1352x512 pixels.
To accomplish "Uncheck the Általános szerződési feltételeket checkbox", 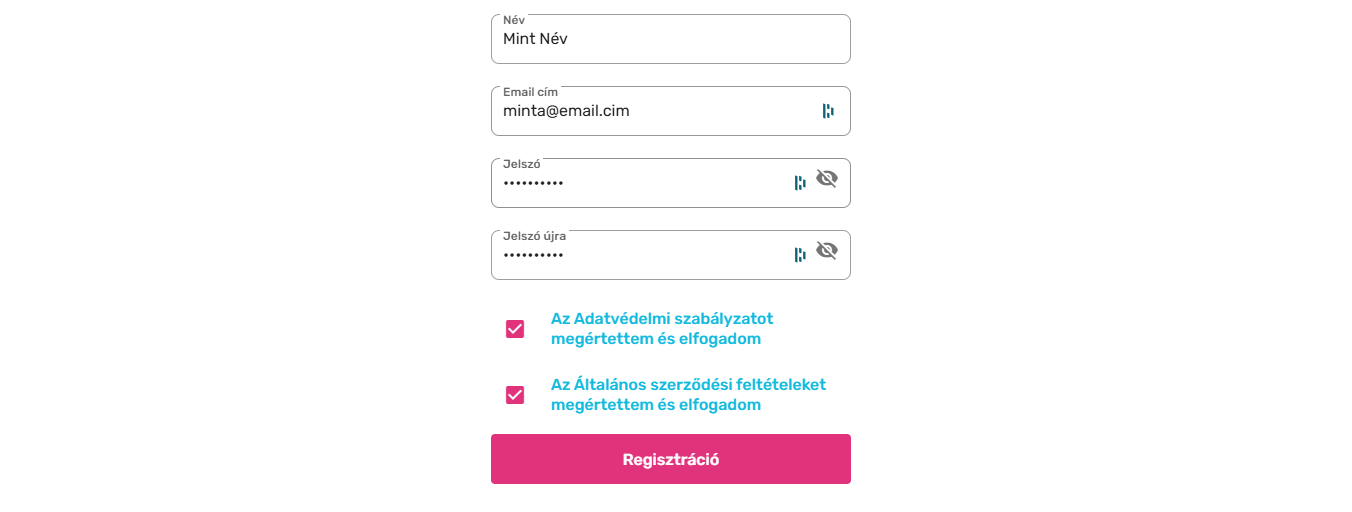I will [x=515, y=395].
